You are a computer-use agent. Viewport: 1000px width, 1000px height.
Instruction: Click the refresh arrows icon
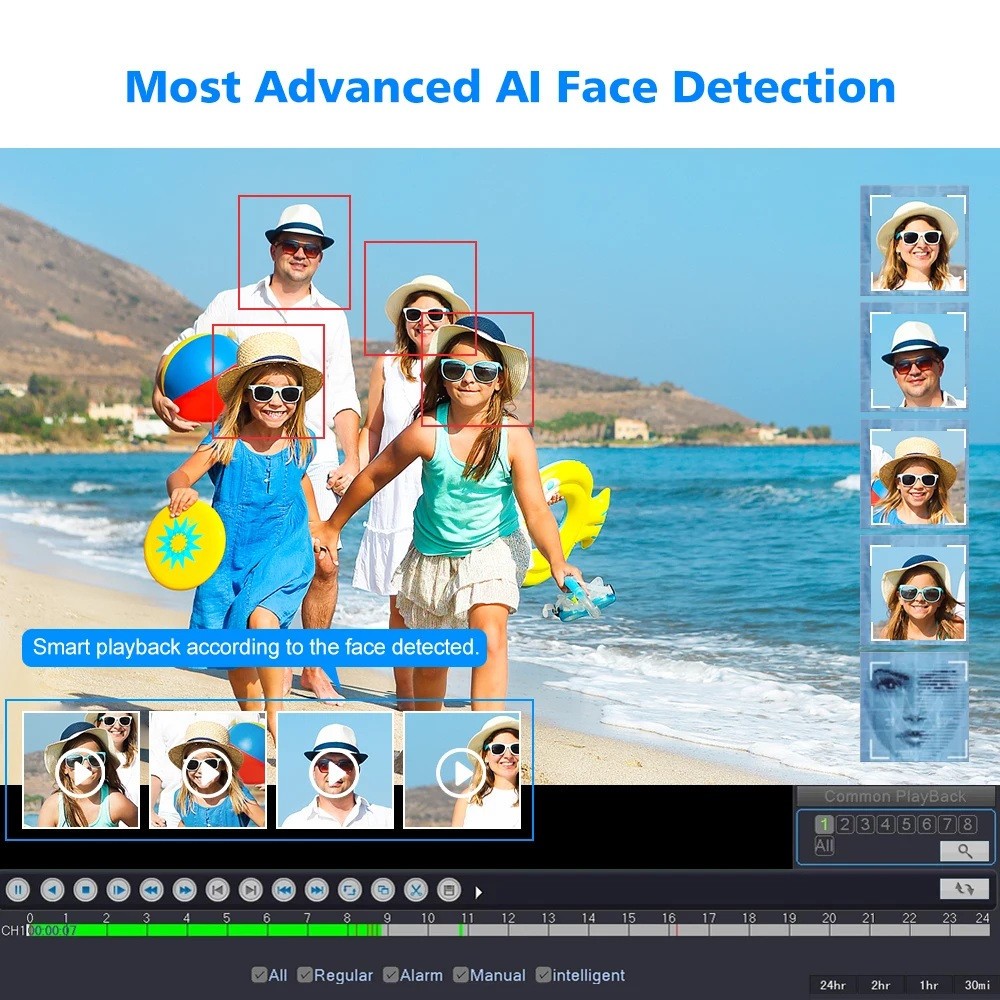click(965, 890)
